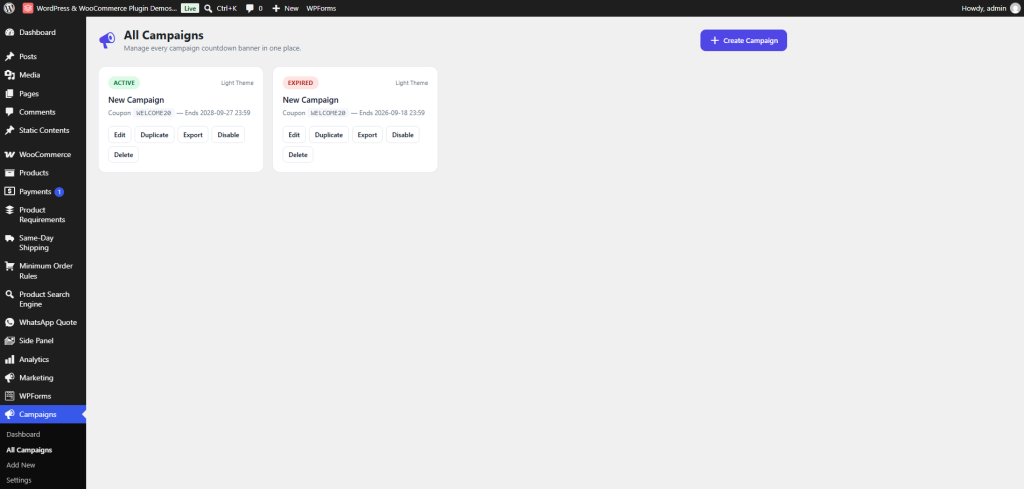Screen dimensions: 1024x489
Task: Click the Pages icon in sidebar
Action: (x=9, y=93)
